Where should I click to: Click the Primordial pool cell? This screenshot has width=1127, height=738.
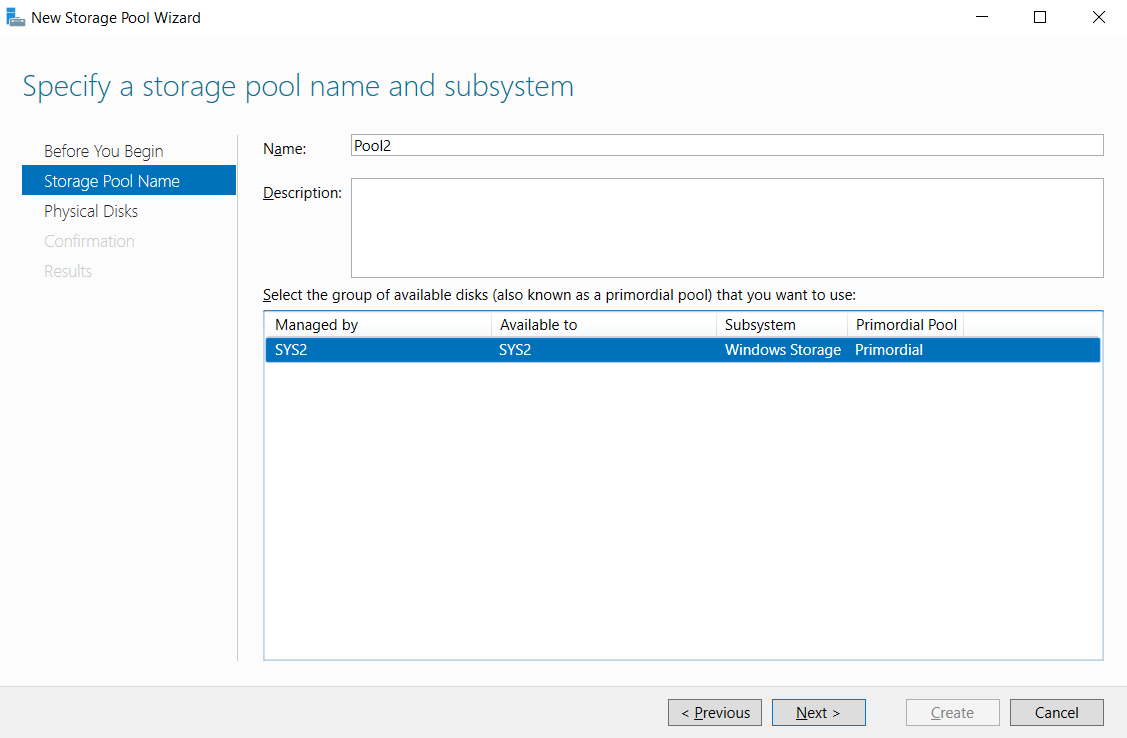pyautogui.click(x=888, y=350)
